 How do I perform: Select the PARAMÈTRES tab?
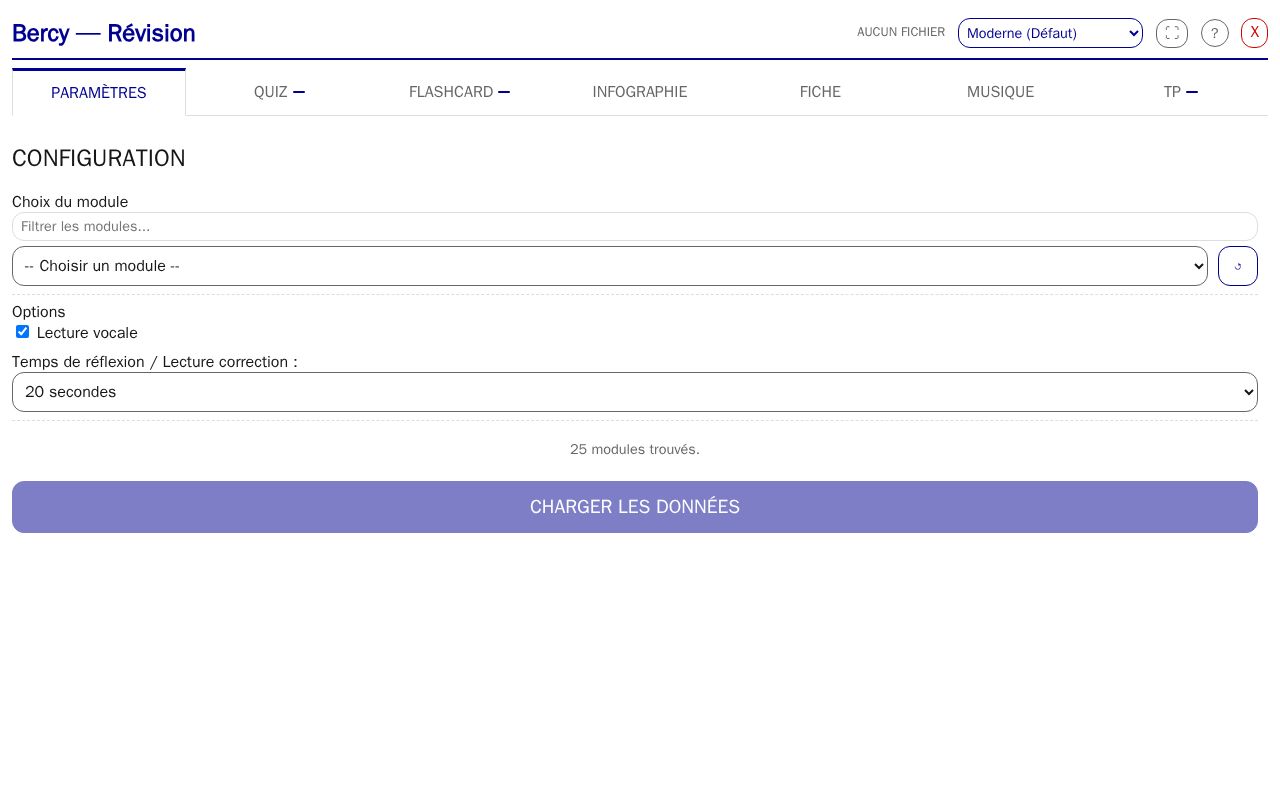coord(99,92)
